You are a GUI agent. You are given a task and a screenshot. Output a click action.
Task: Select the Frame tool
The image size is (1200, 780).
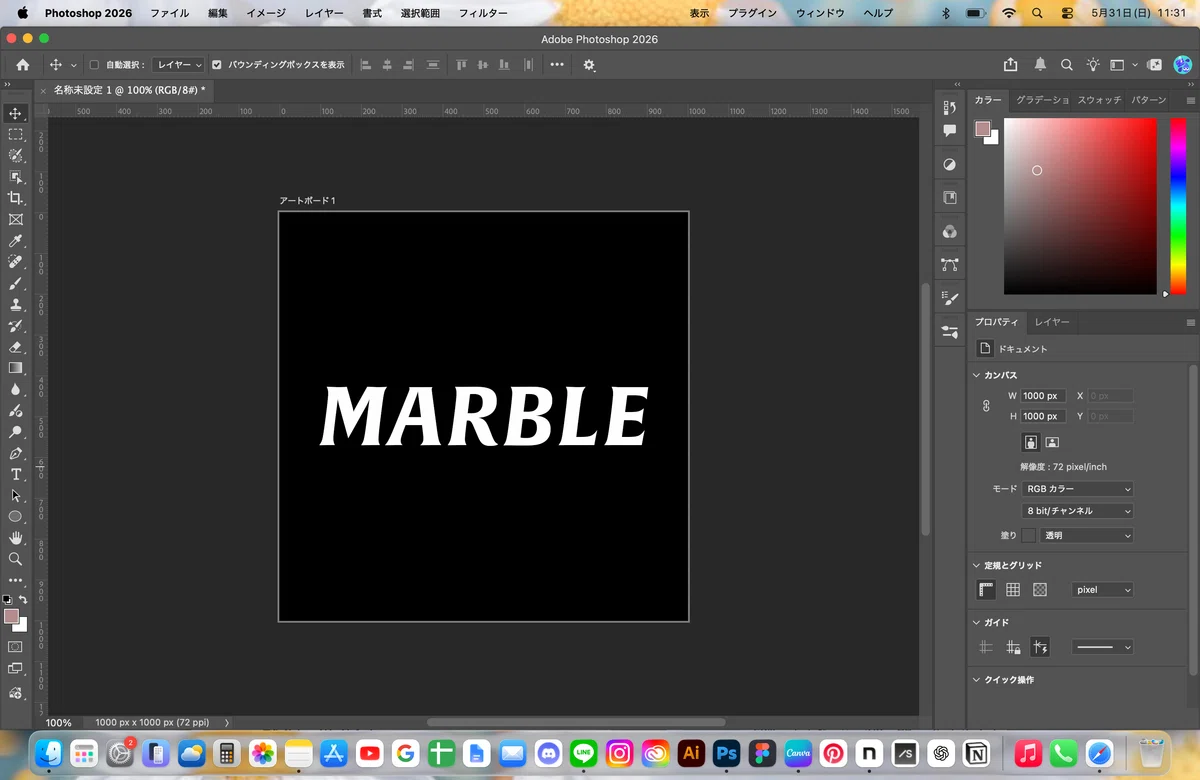pyautogui.click(x=15, y=220)
